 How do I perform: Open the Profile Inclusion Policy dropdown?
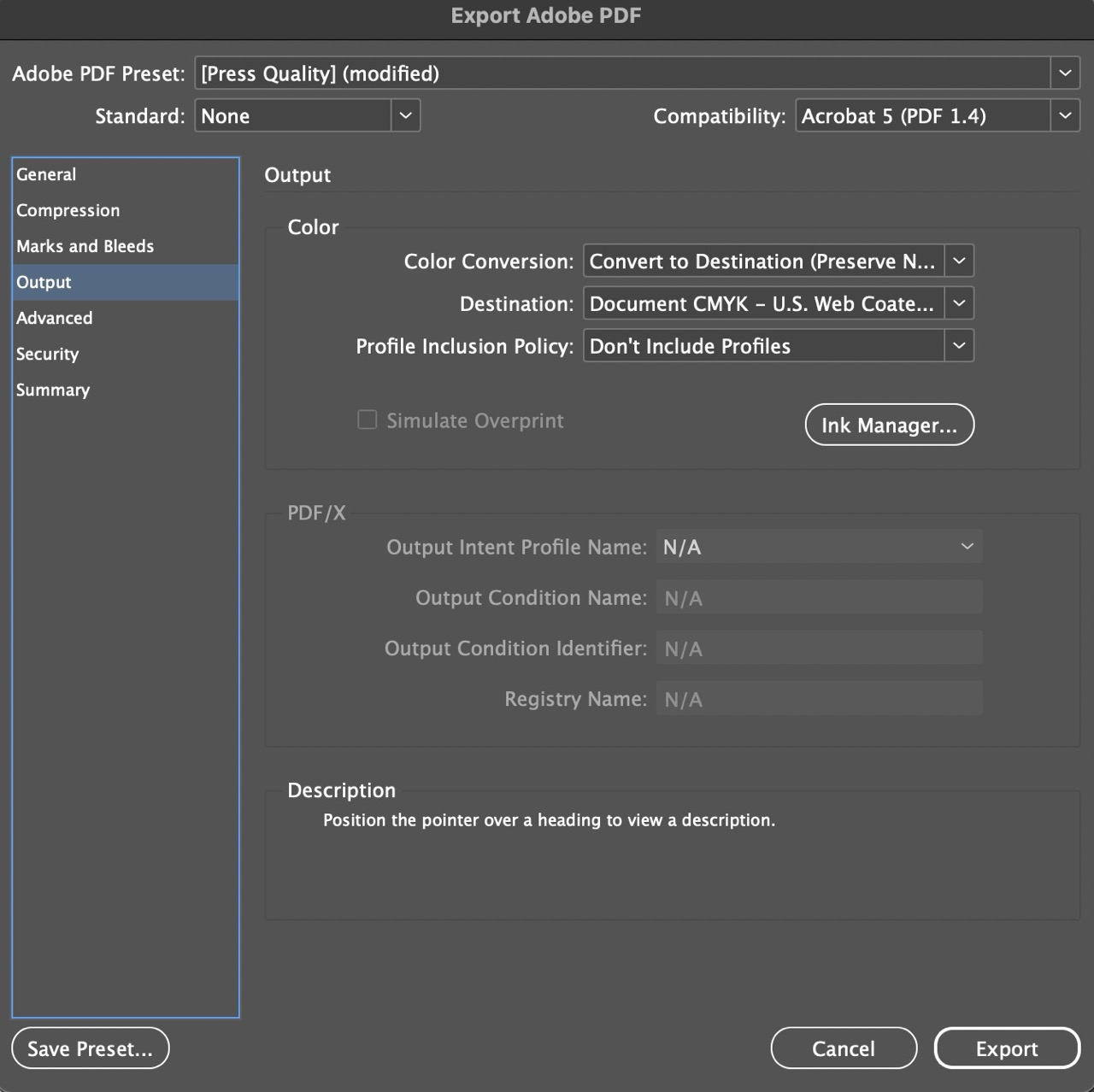(x=779, y=346)
